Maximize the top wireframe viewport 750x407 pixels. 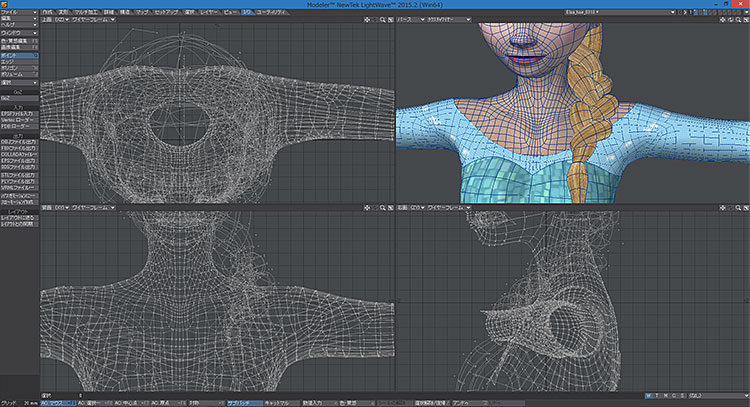pos(390,20)
